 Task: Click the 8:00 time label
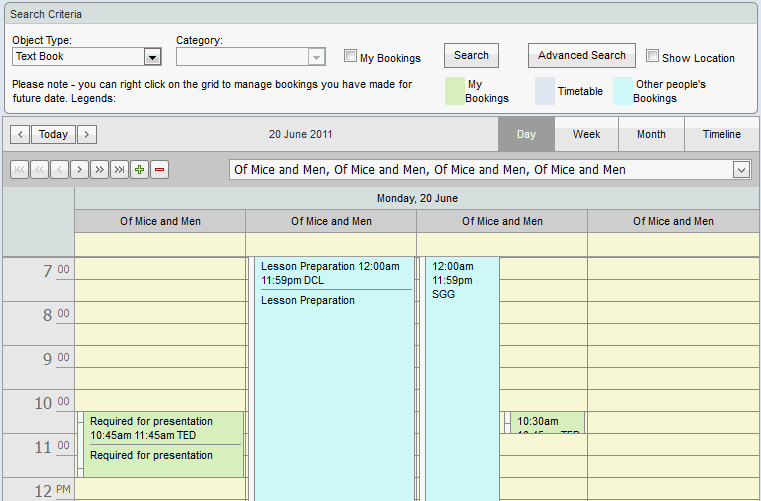tap(56, 315)
